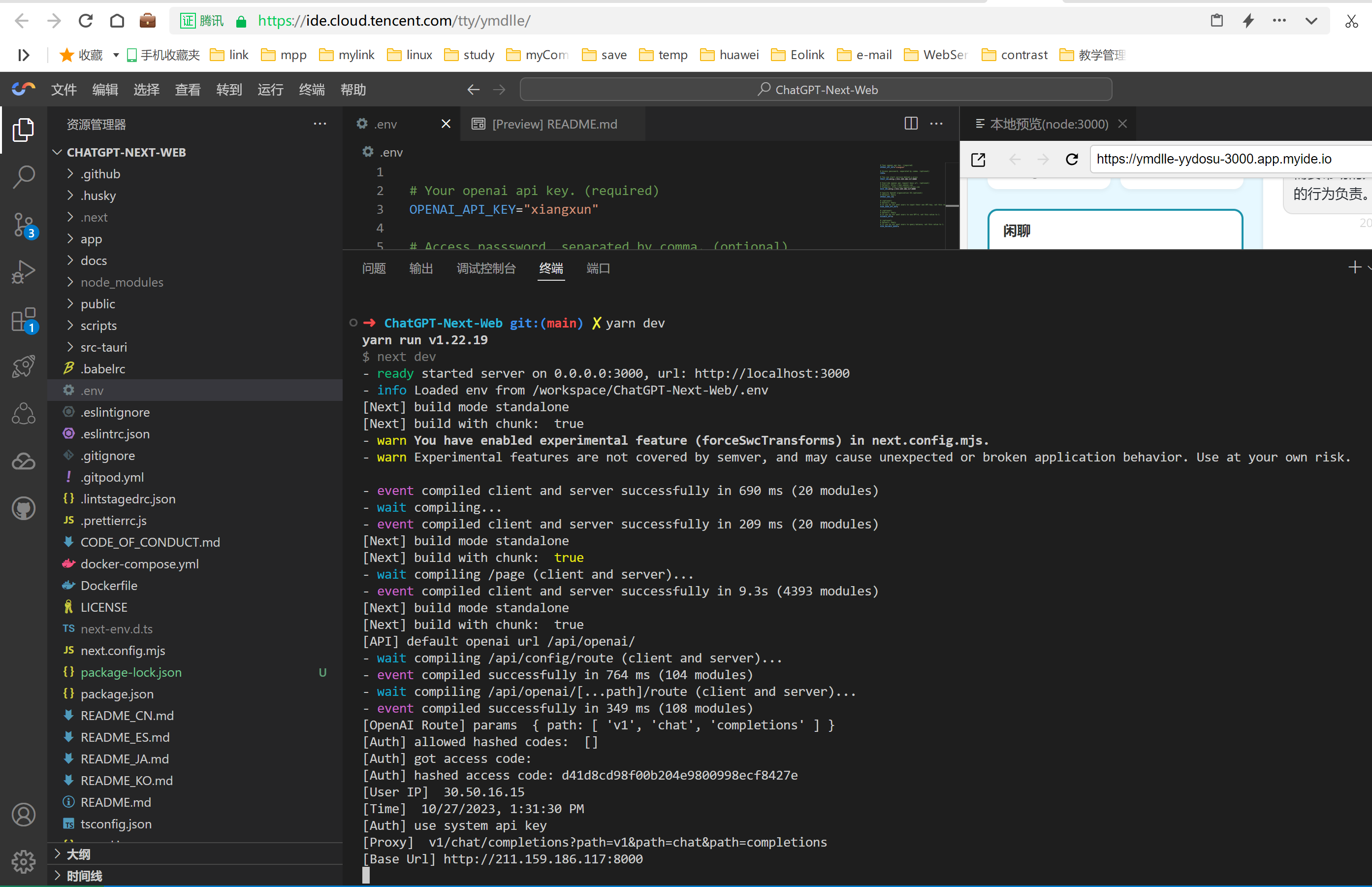Viewport: 1372px width, 887px height.
Task: Close the .env editor tab
Action: (446, 124)
